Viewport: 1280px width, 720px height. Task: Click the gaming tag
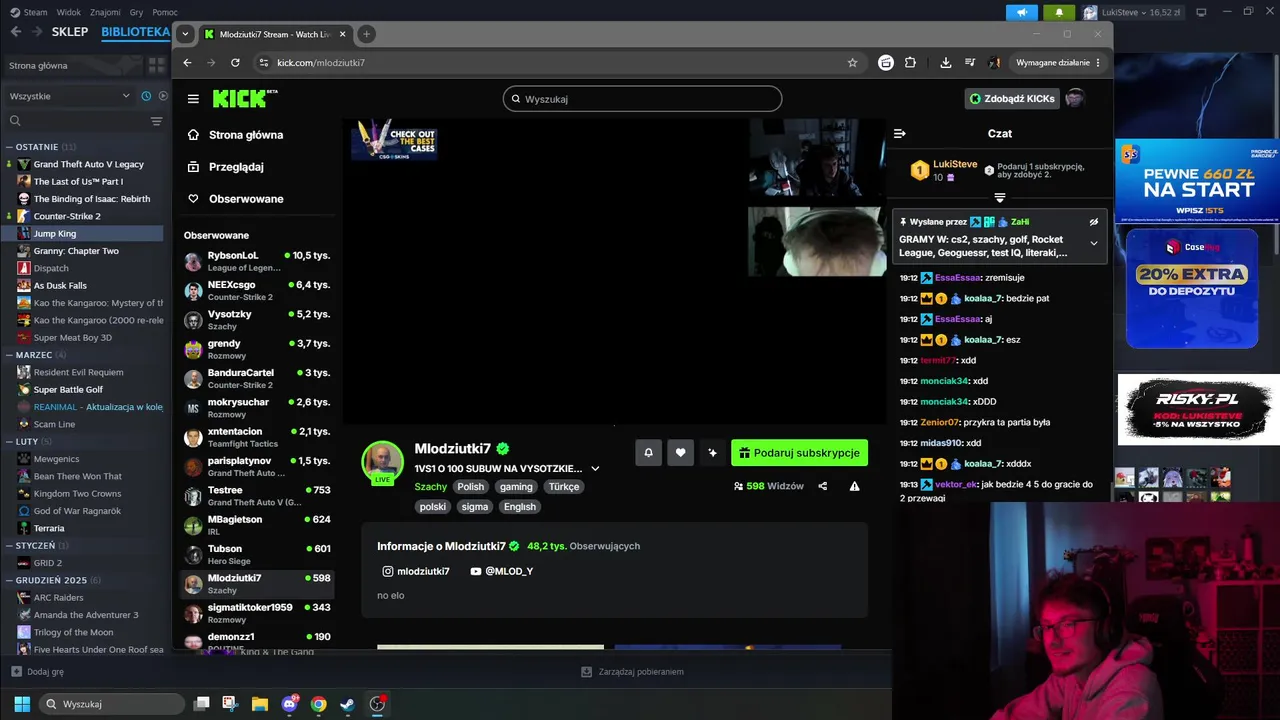coord(517,487)
